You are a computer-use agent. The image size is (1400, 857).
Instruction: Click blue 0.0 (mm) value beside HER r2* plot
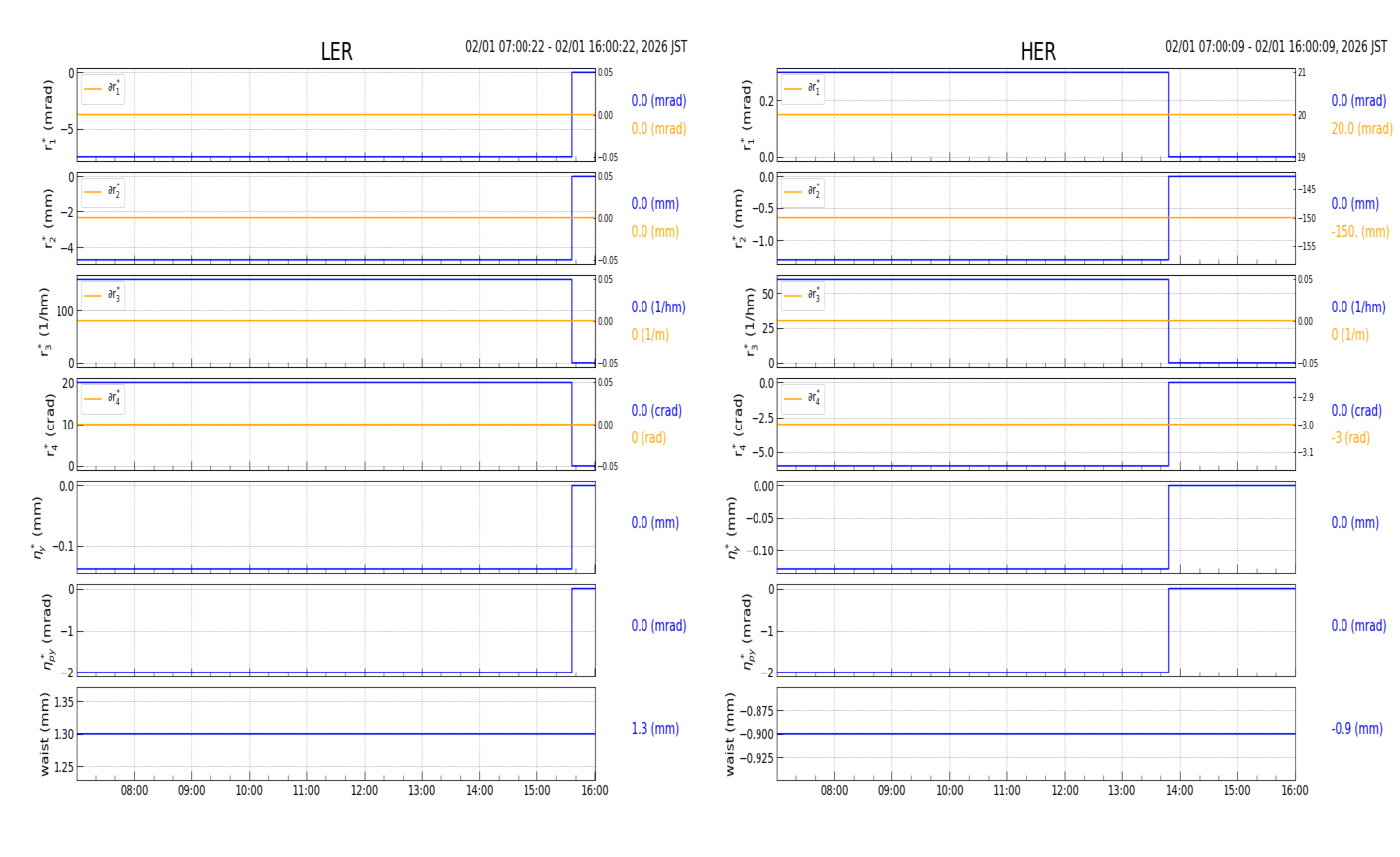click(1355, 204)
